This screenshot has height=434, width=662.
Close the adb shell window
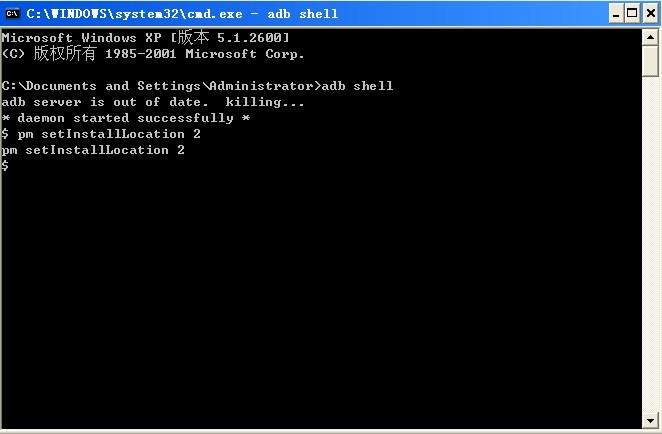649,14
